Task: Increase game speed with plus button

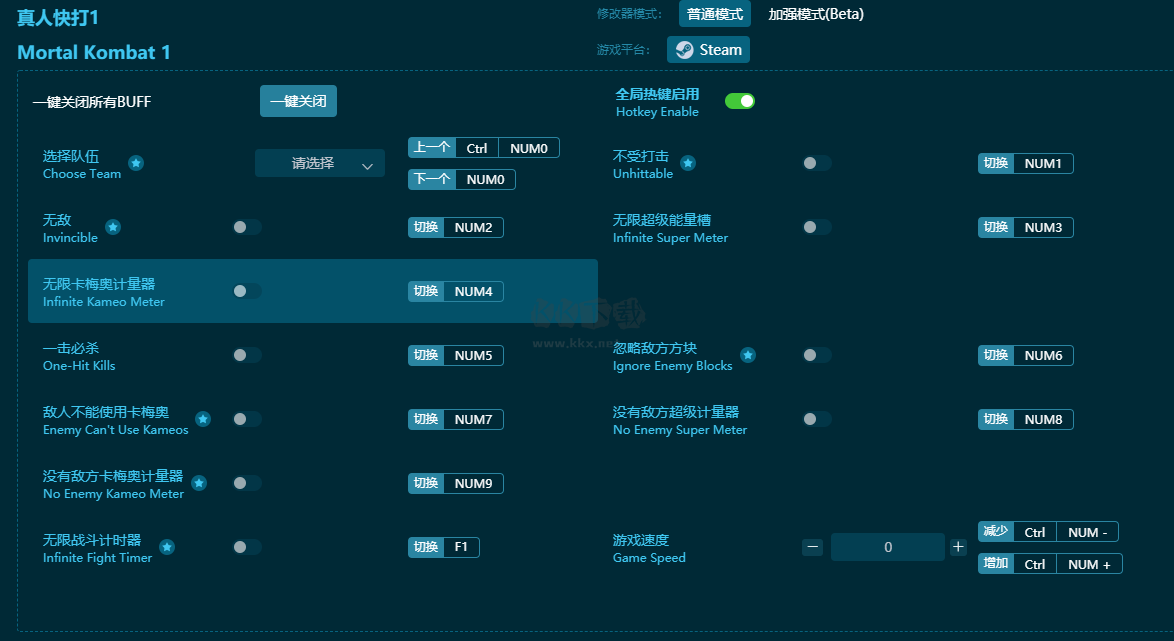Action: (958, 547)
